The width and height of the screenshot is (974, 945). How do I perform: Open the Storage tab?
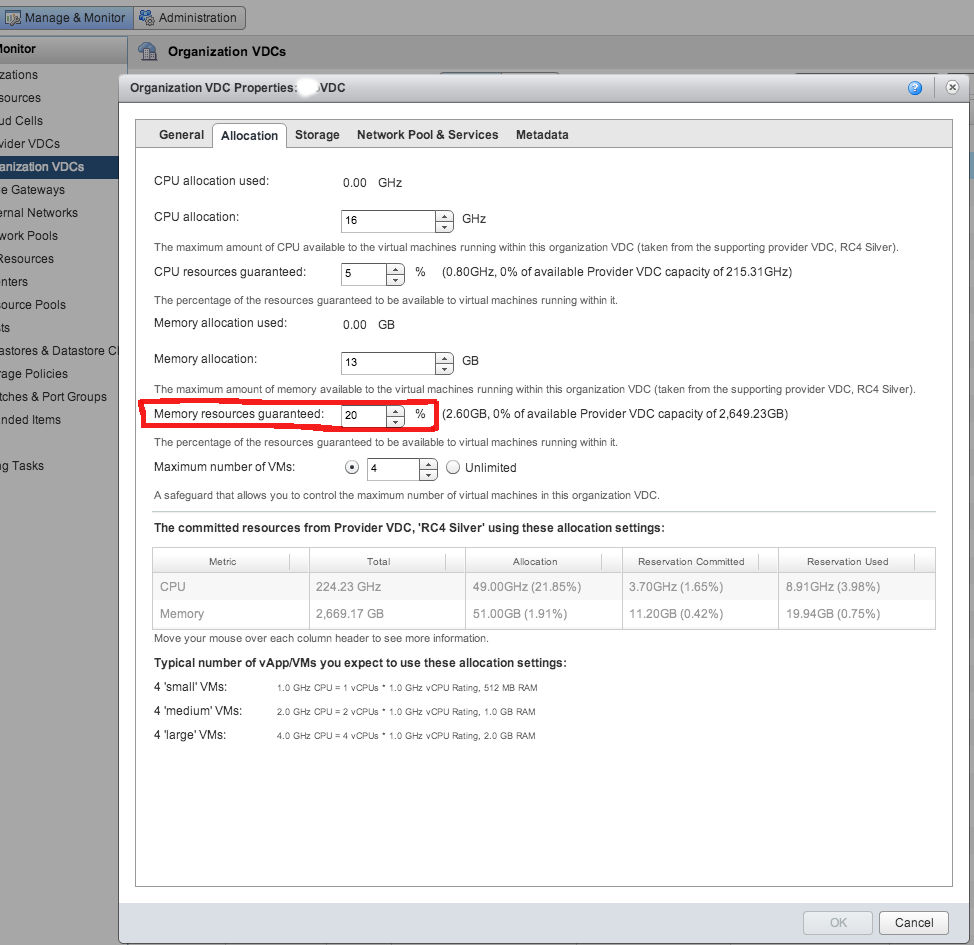coord(317,135)
